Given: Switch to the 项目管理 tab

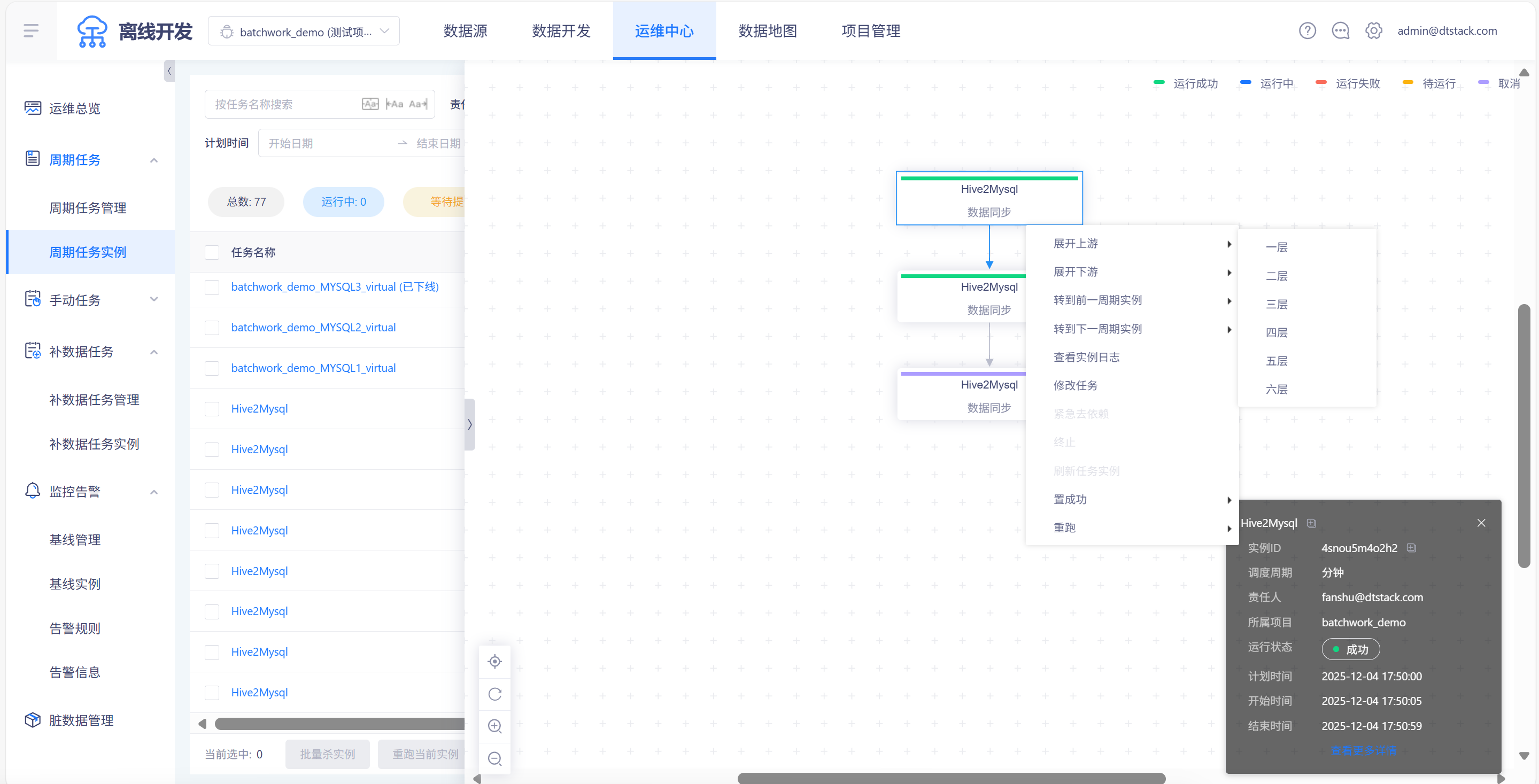Looking at the screenshot, I should (871, 31).
